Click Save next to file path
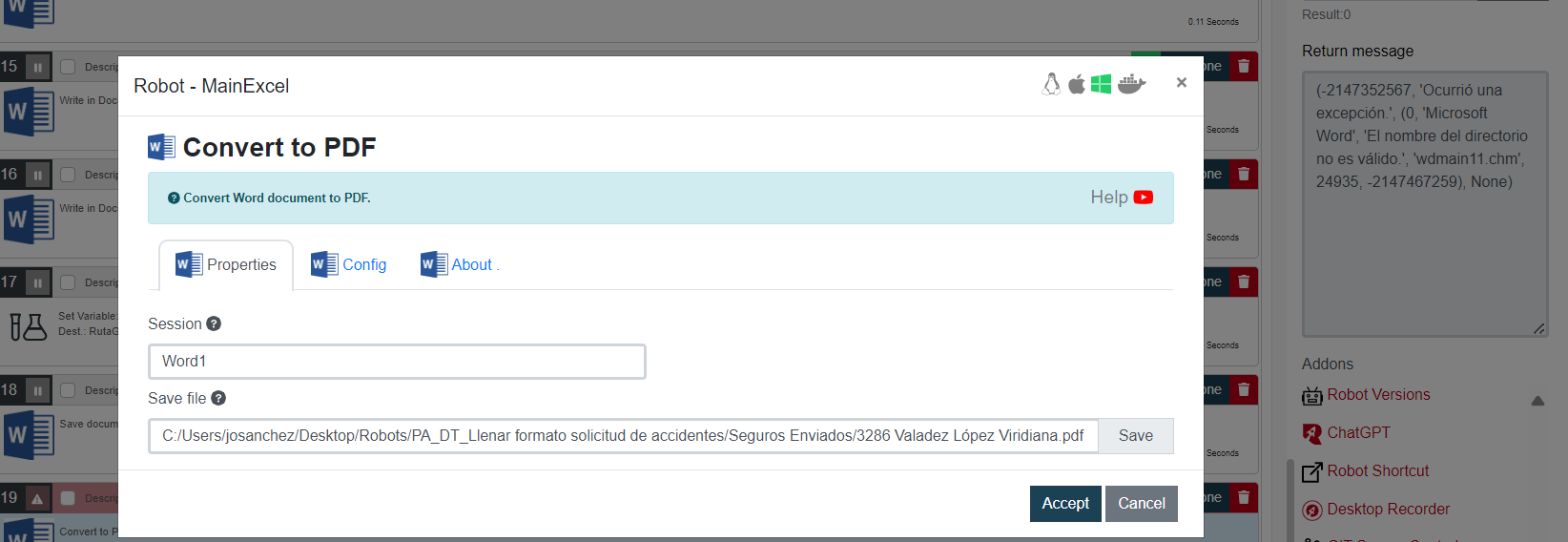The width and height of the screenshot is (1568, 542). coord(1135,436)
